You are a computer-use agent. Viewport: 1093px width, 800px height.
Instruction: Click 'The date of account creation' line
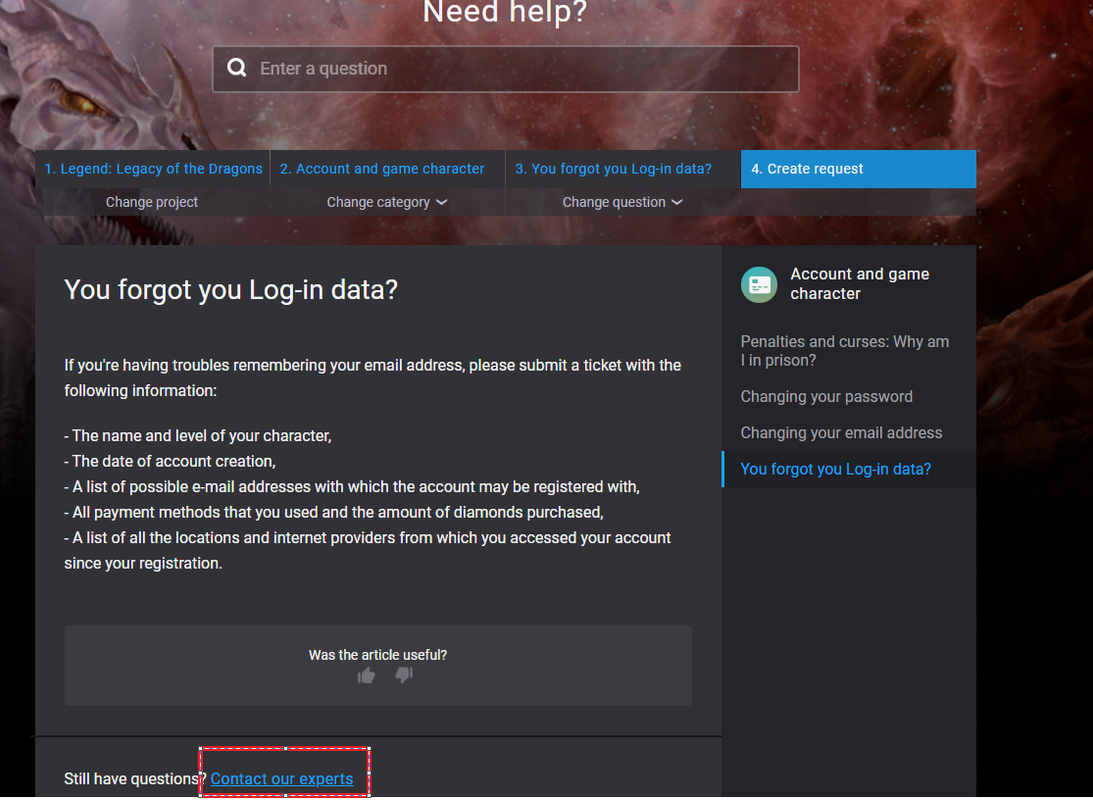click(x=170, y=461)
